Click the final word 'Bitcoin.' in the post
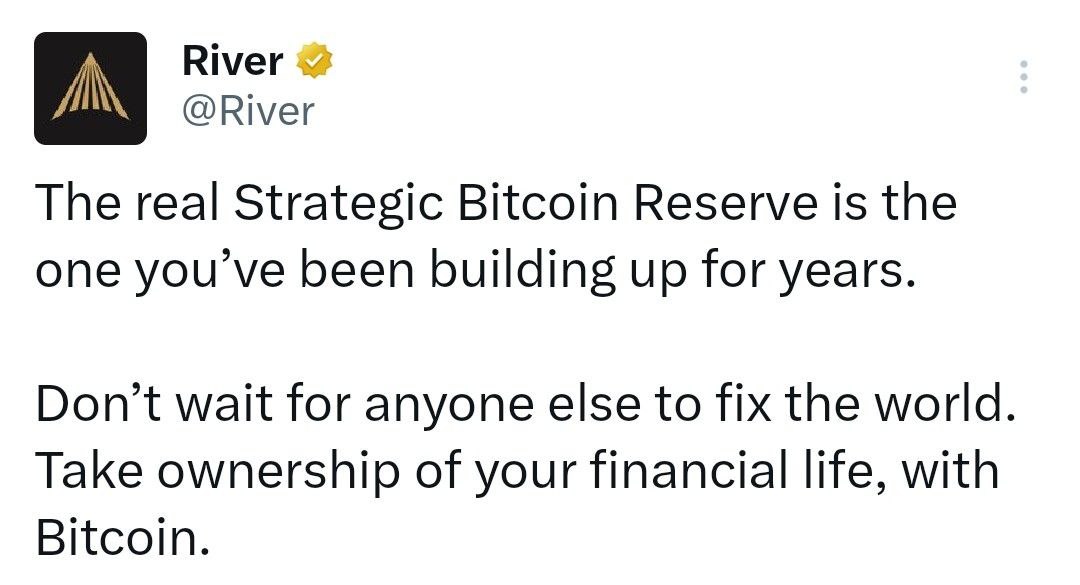The width and height of the screenshot is (1080, 585). [123, 537]
